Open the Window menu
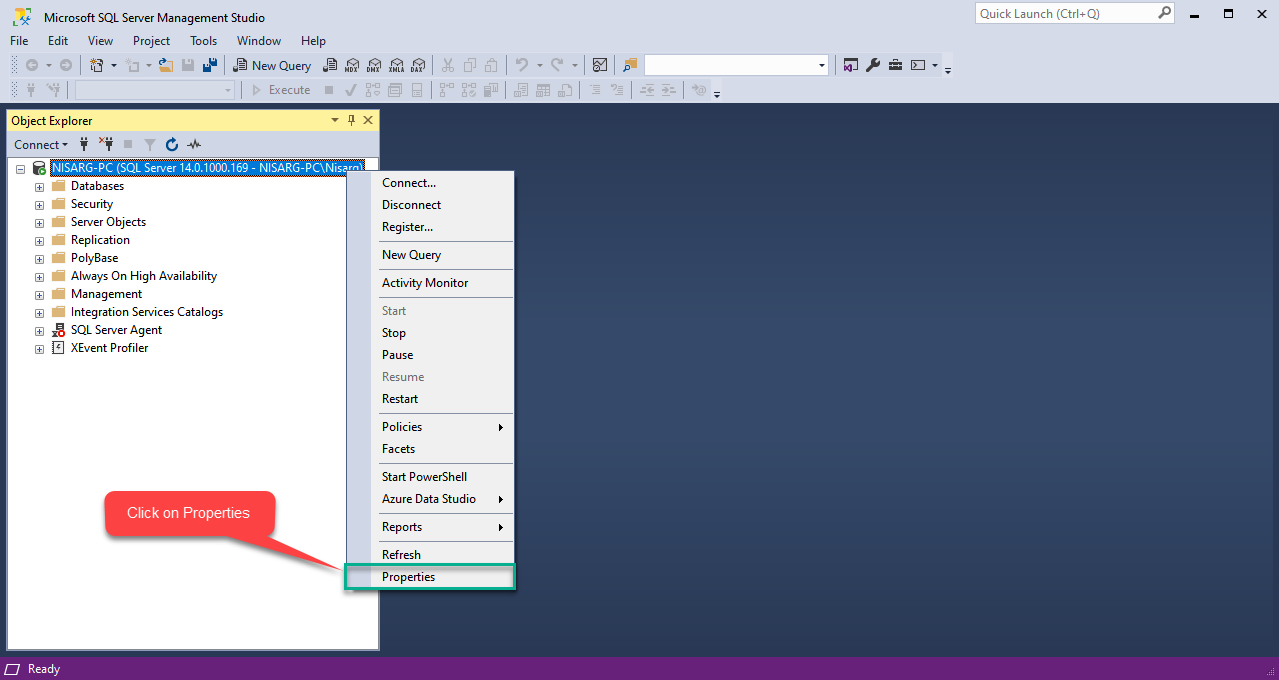 [x=259, y=41]
